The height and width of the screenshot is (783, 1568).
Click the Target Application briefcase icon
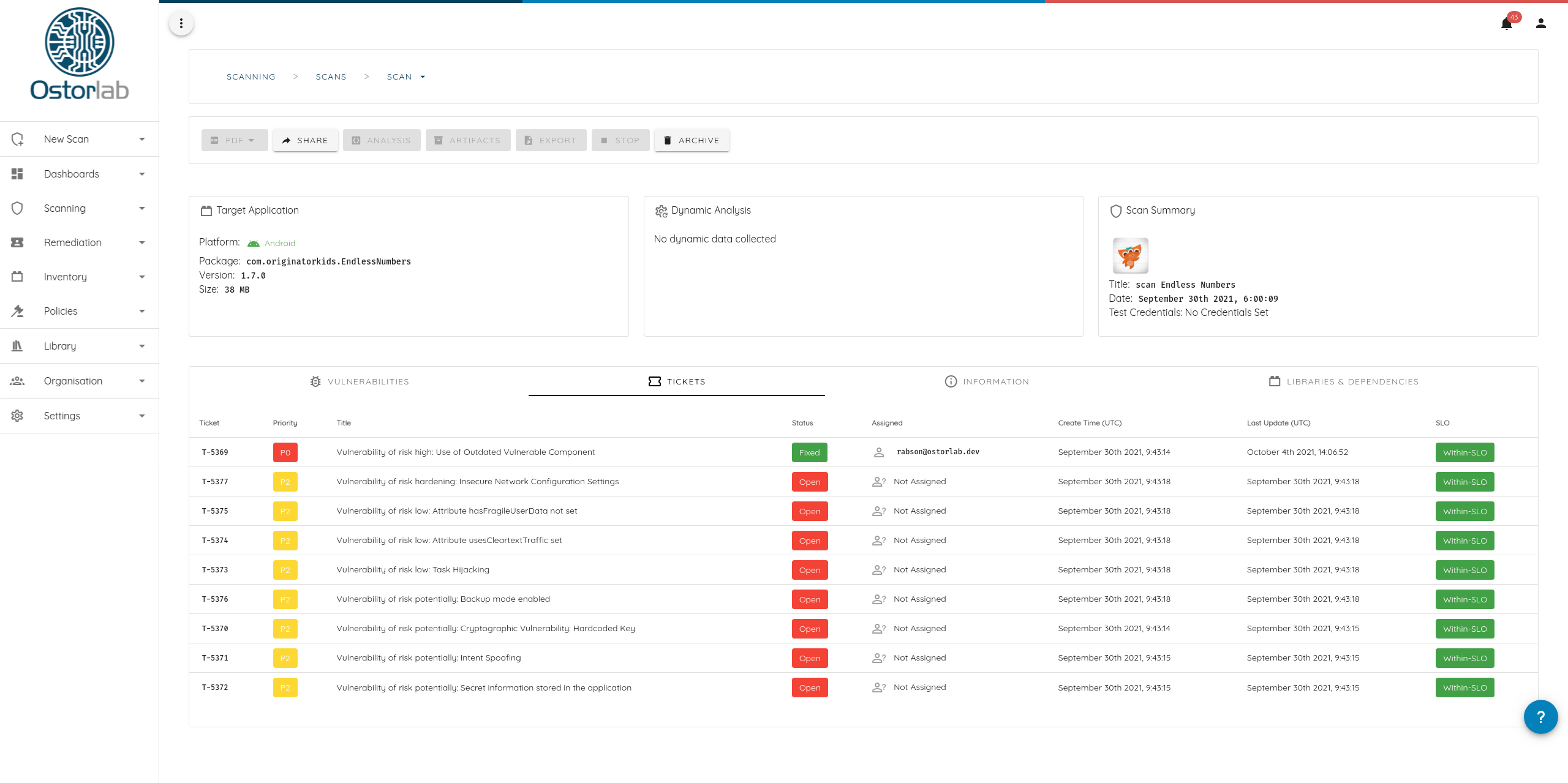[x=206, y=211]
